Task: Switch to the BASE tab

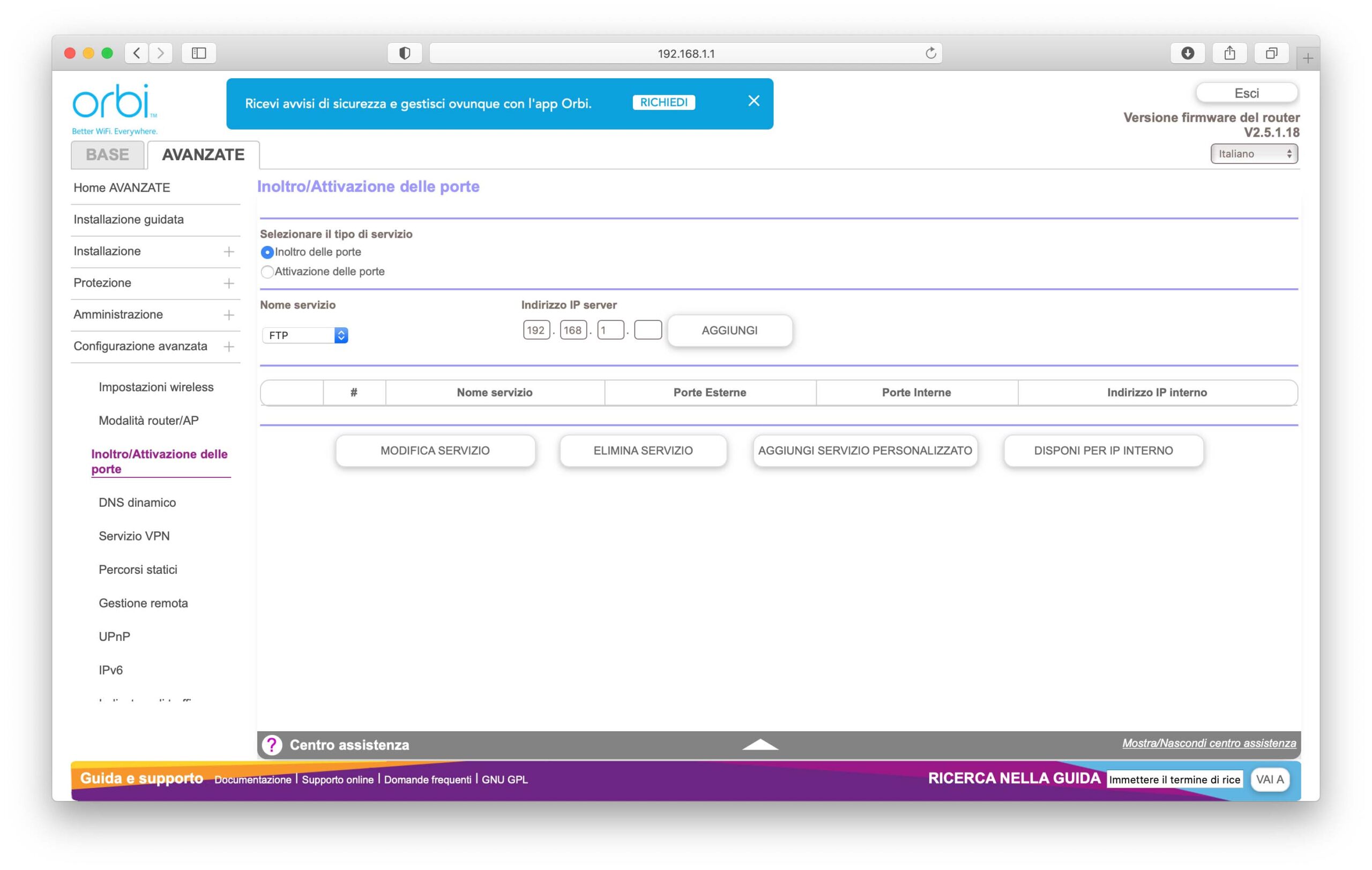Action: (107, 155)
